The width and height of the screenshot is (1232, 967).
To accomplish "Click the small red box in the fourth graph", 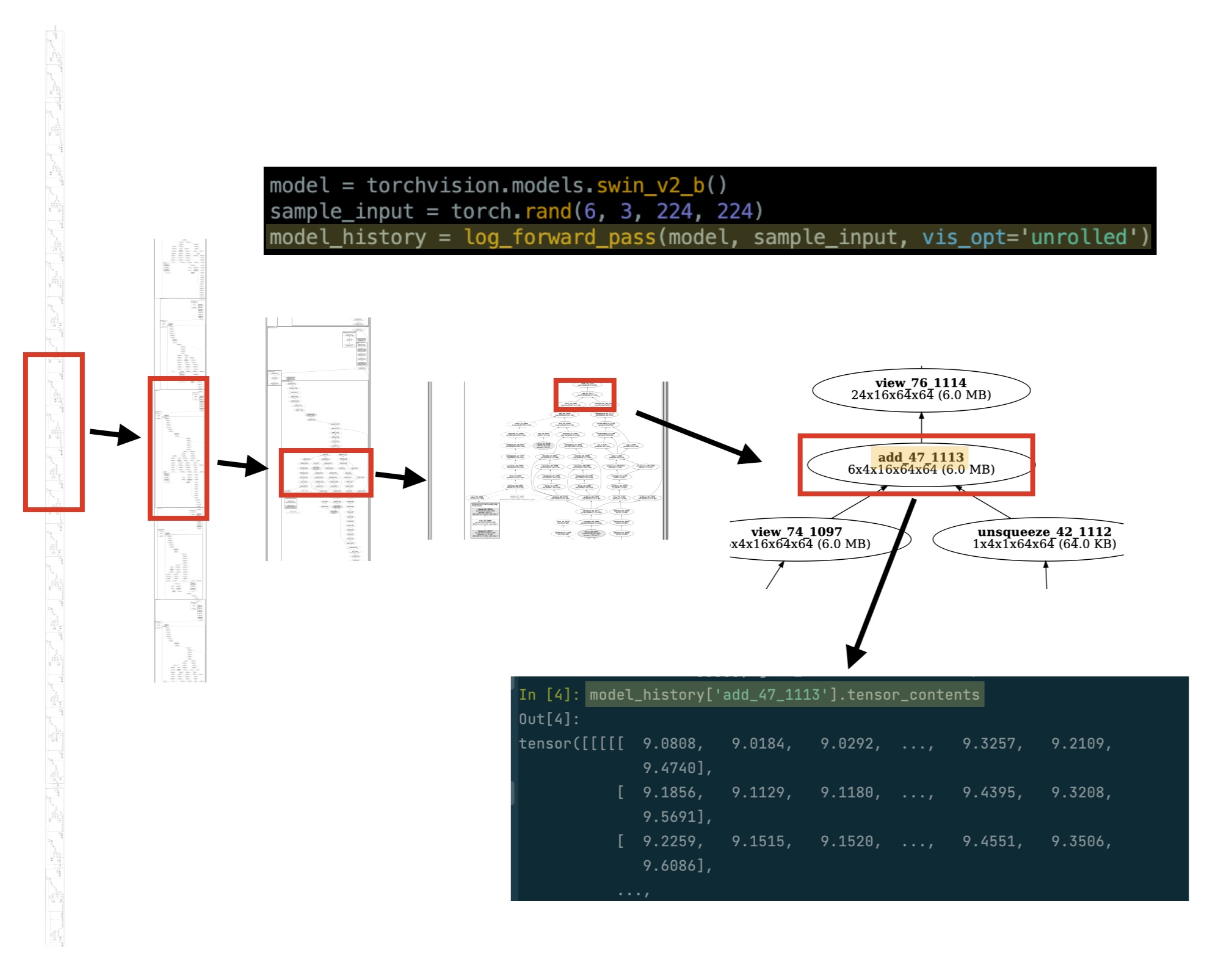I will (x=584, y=394).
